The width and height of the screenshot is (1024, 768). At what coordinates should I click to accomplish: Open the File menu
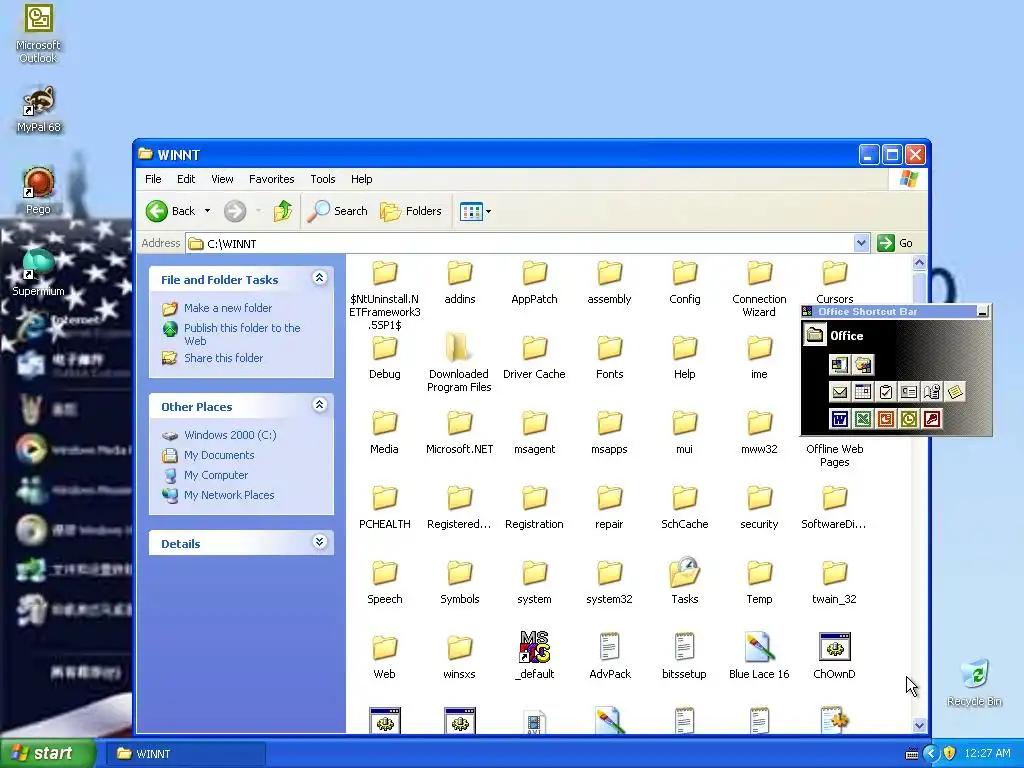(x=153, y=179)
